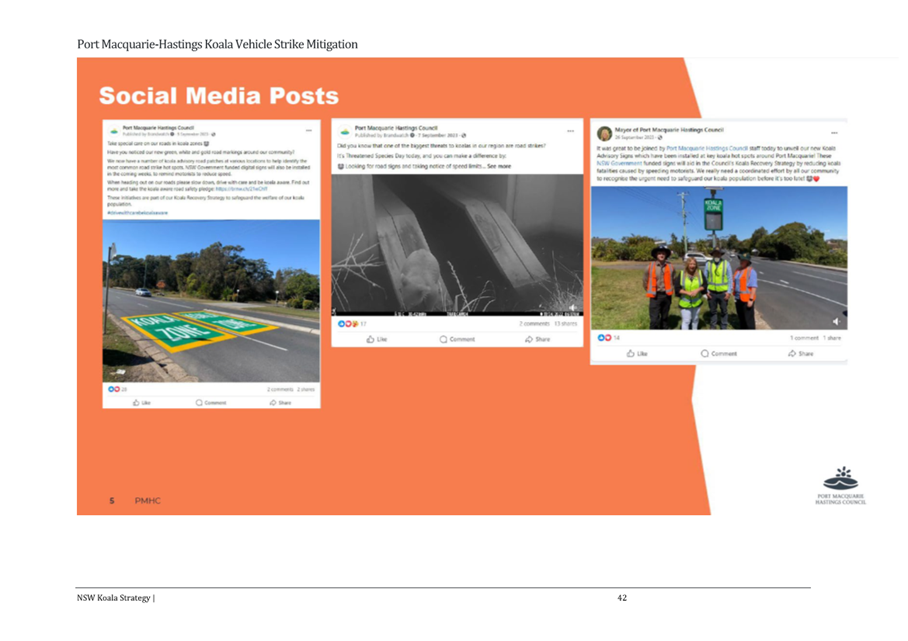908x641 pixels.
Task: Toggle sound icon on the Mayor's post media
Action: [x=836, y=321]
